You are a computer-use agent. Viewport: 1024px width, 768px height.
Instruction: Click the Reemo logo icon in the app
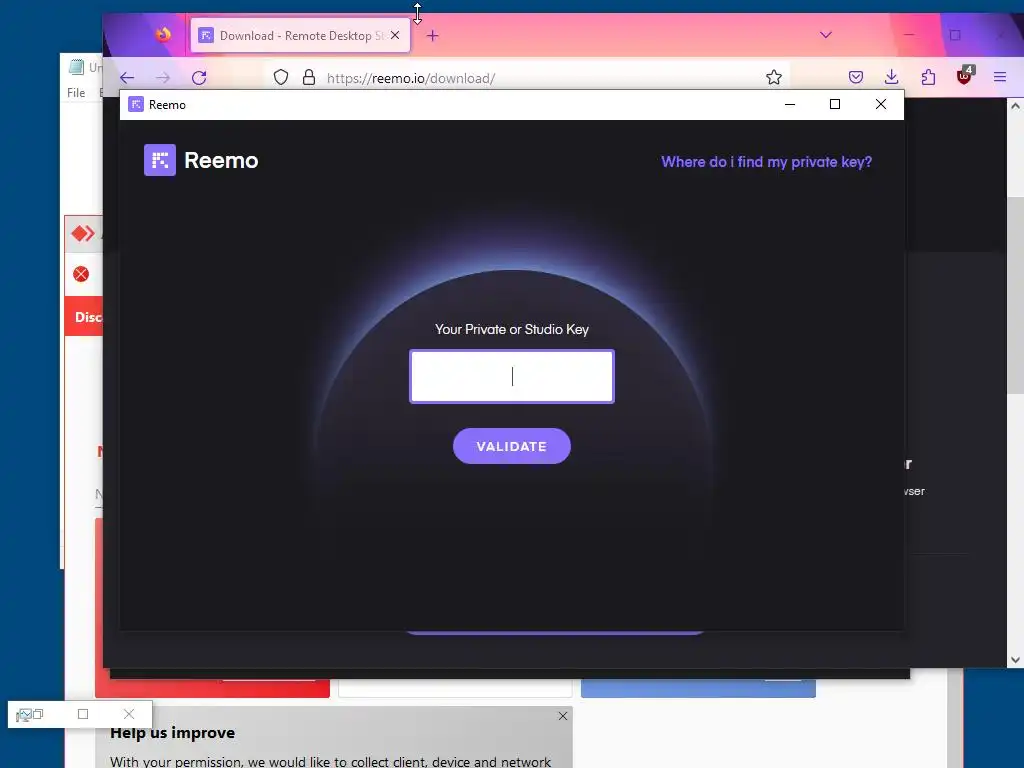click(x=159, y=160)
